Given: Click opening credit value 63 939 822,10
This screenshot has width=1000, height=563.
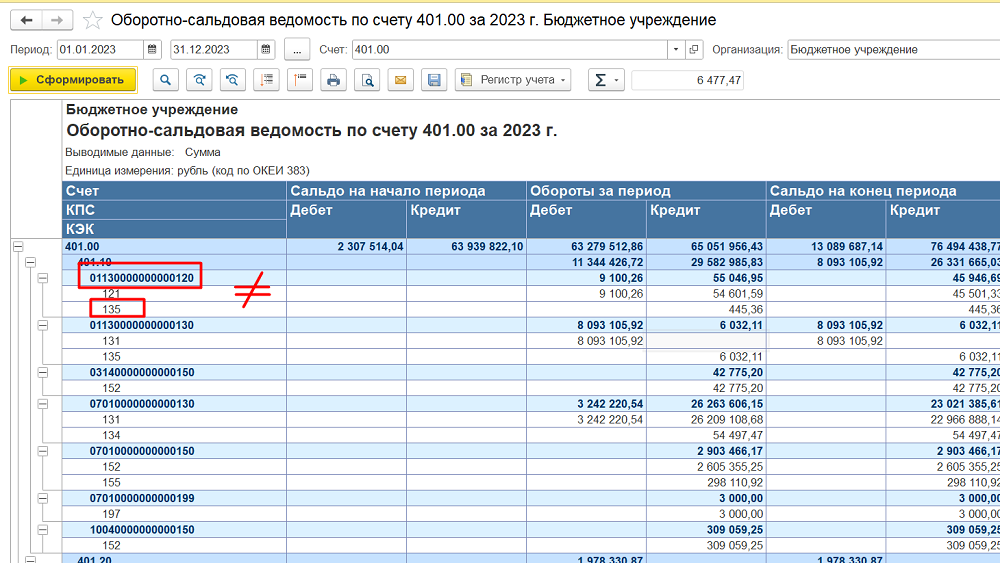Looking at the screenshot, I should coord(466,246).
